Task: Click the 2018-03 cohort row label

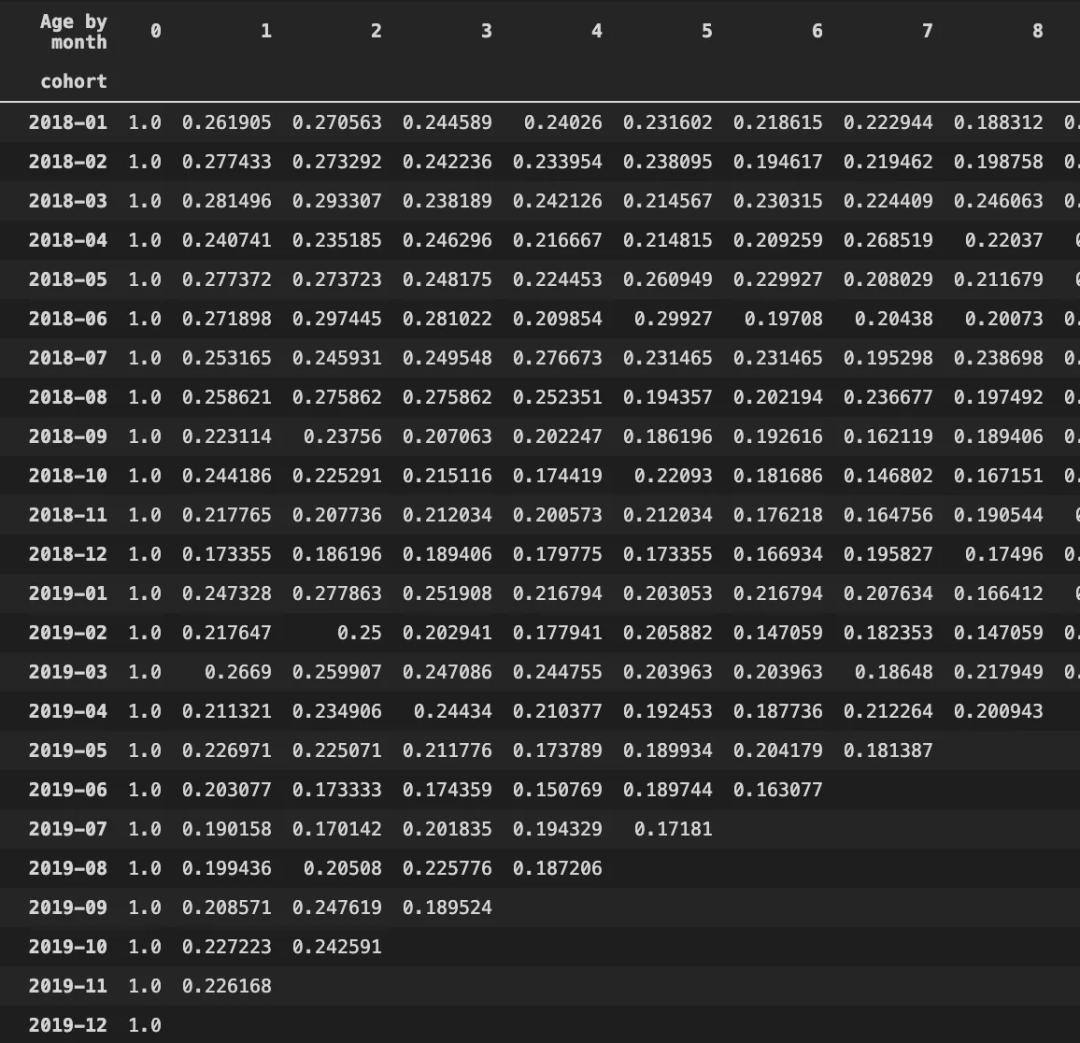Action: (x=68, y=201)
